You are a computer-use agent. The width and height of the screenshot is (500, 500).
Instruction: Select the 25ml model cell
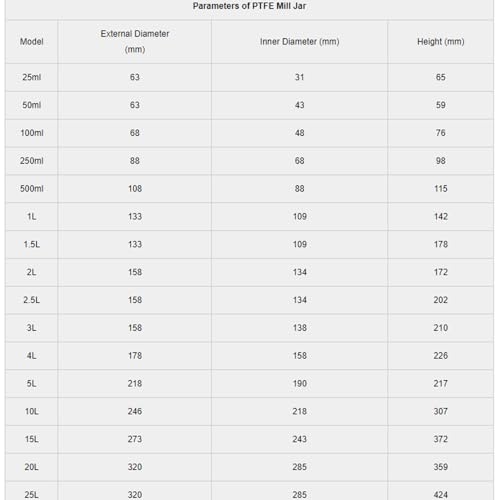(32, 77)
